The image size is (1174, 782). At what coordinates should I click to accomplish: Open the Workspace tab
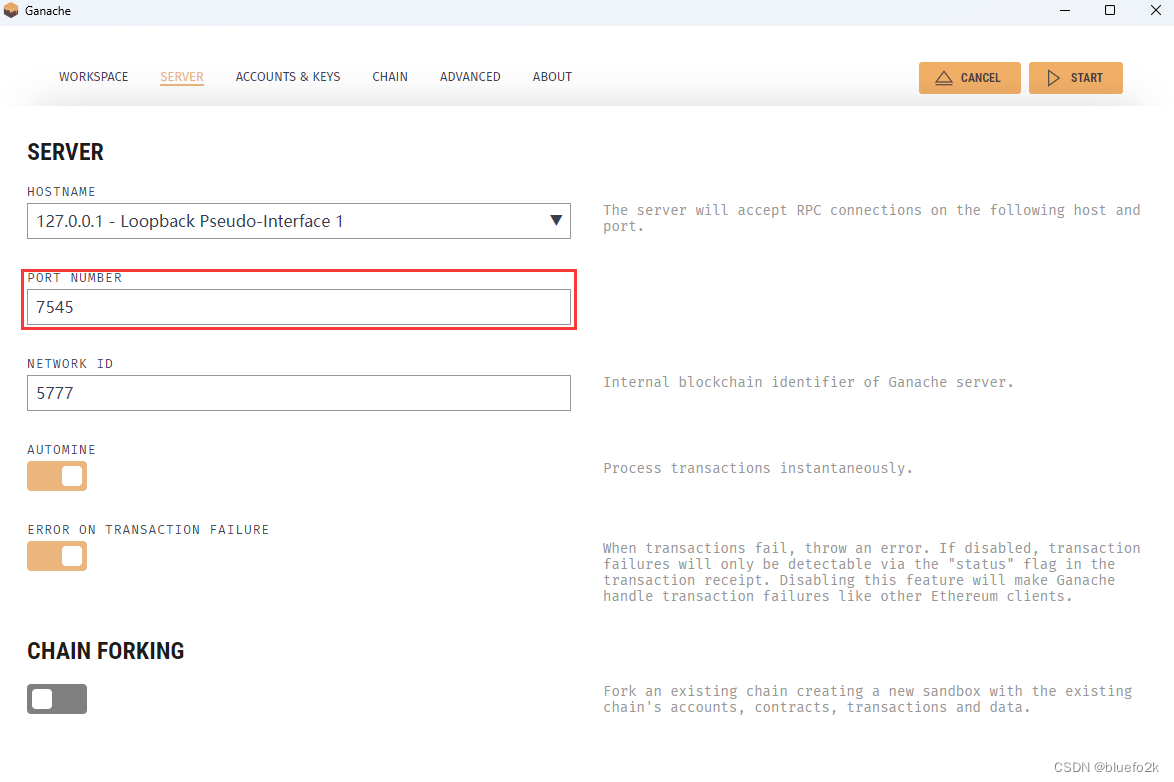point(94,76)
